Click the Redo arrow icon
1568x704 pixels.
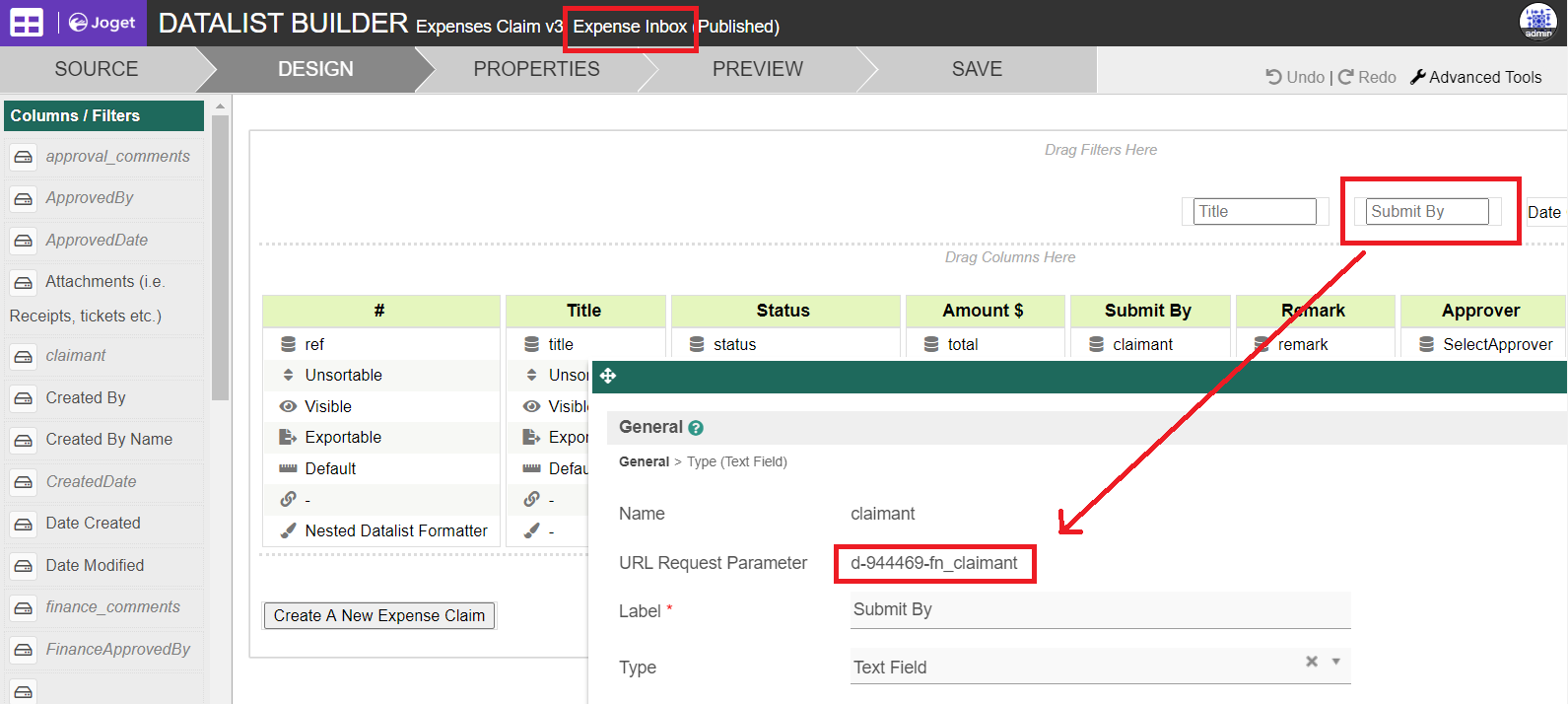pos(1345,77)
